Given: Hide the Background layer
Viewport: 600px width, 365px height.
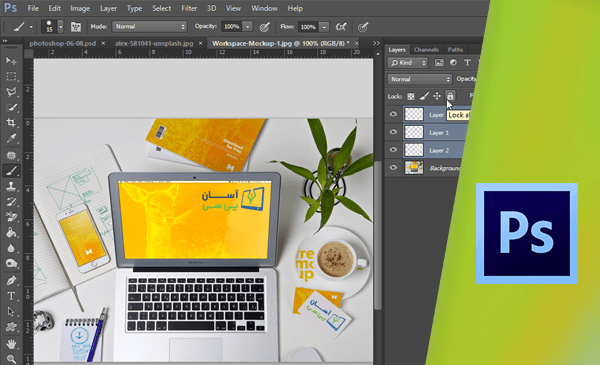Looking at the screenshot, I should coord(393,168).
